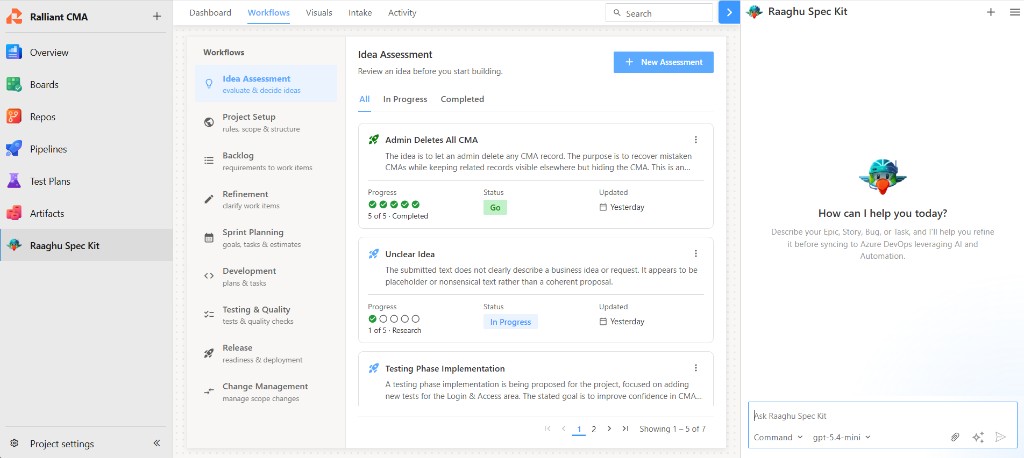Filter by Completed tab

462,99
